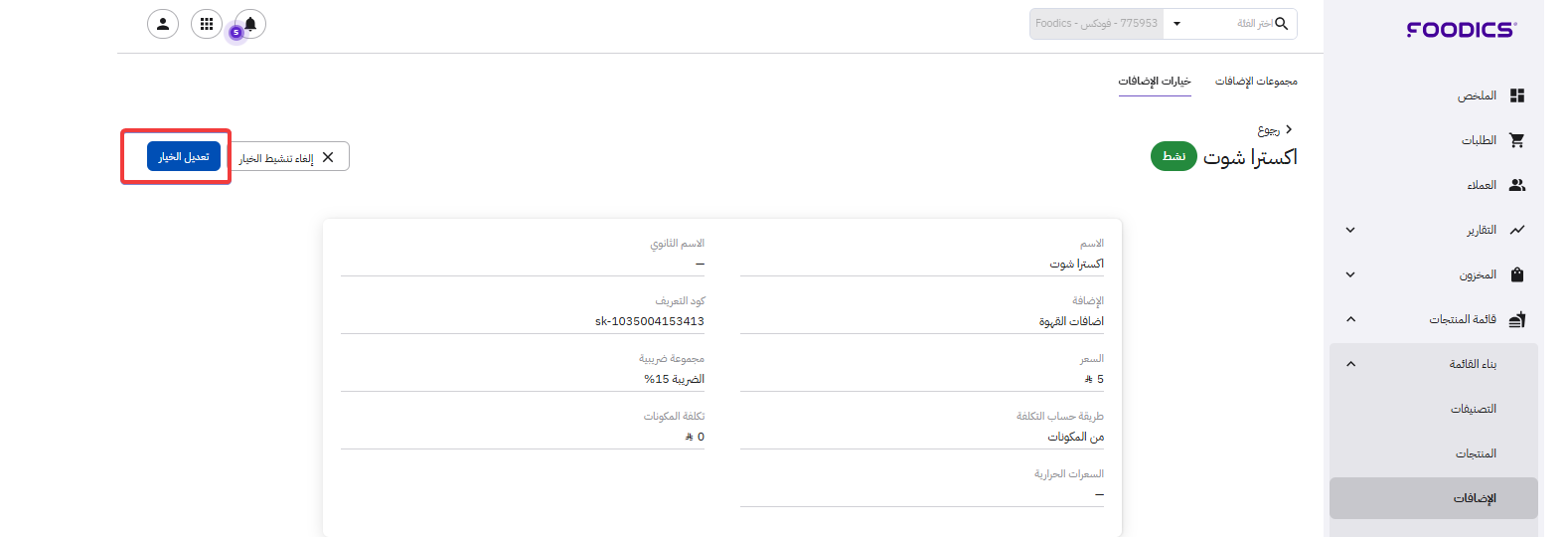Open the apps grid menu
1568x537 pixels.
207,24
